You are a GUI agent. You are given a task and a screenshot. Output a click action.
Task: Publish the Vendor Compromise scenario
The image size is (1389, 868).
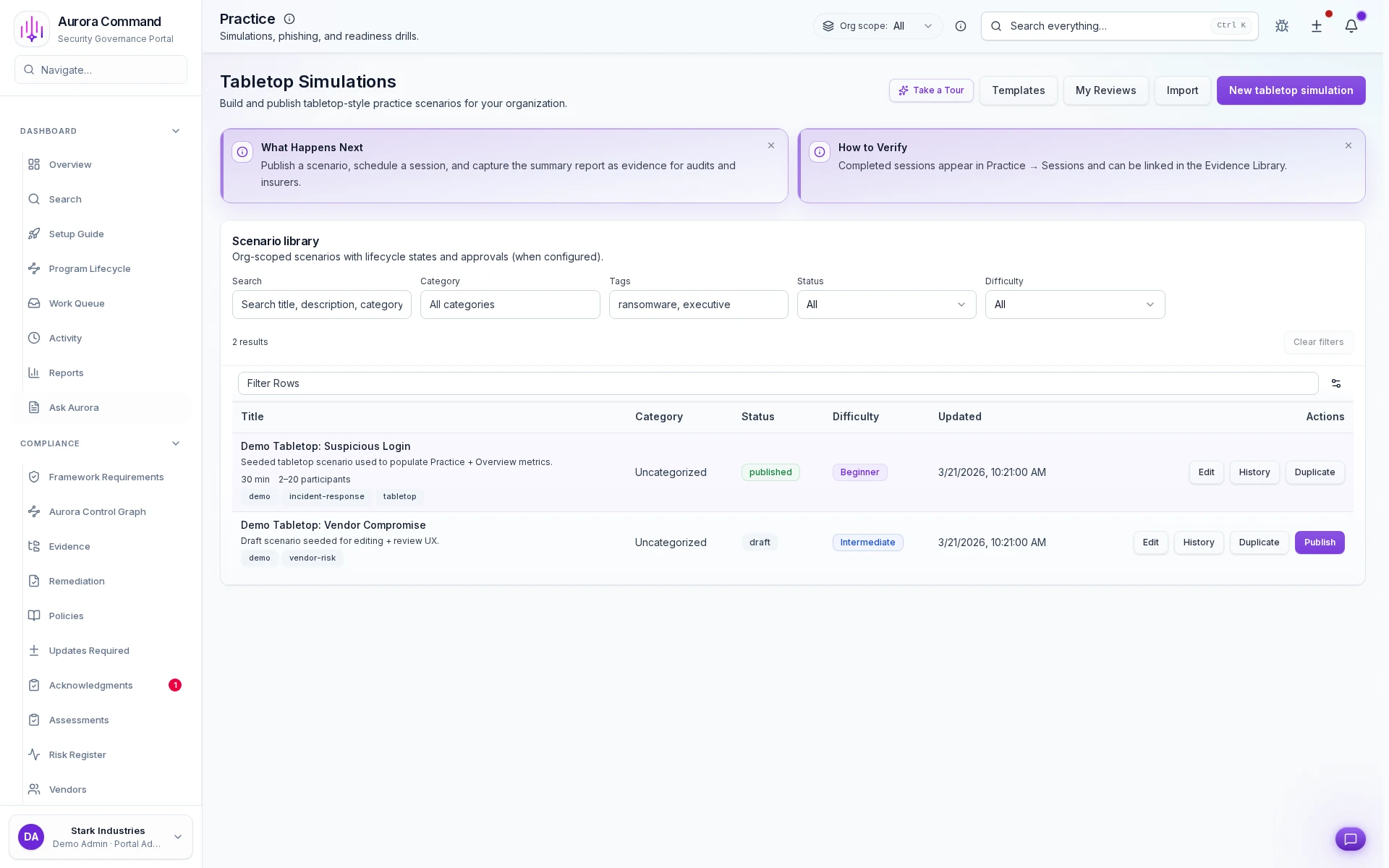(1319, 542)
